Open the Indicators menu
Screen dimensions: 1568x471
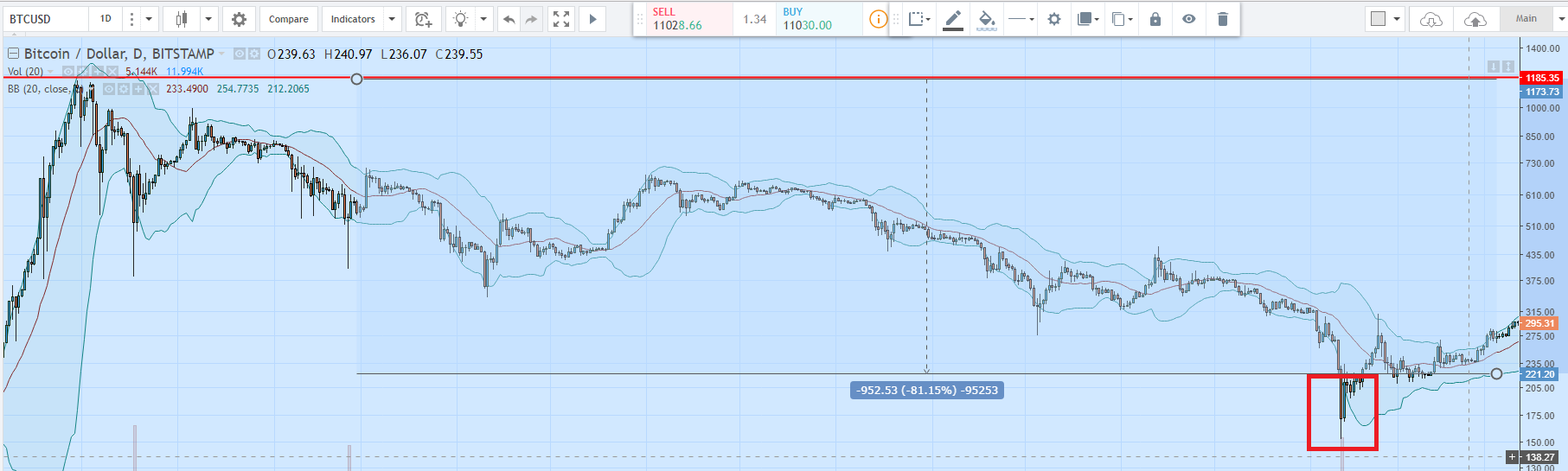353,19
